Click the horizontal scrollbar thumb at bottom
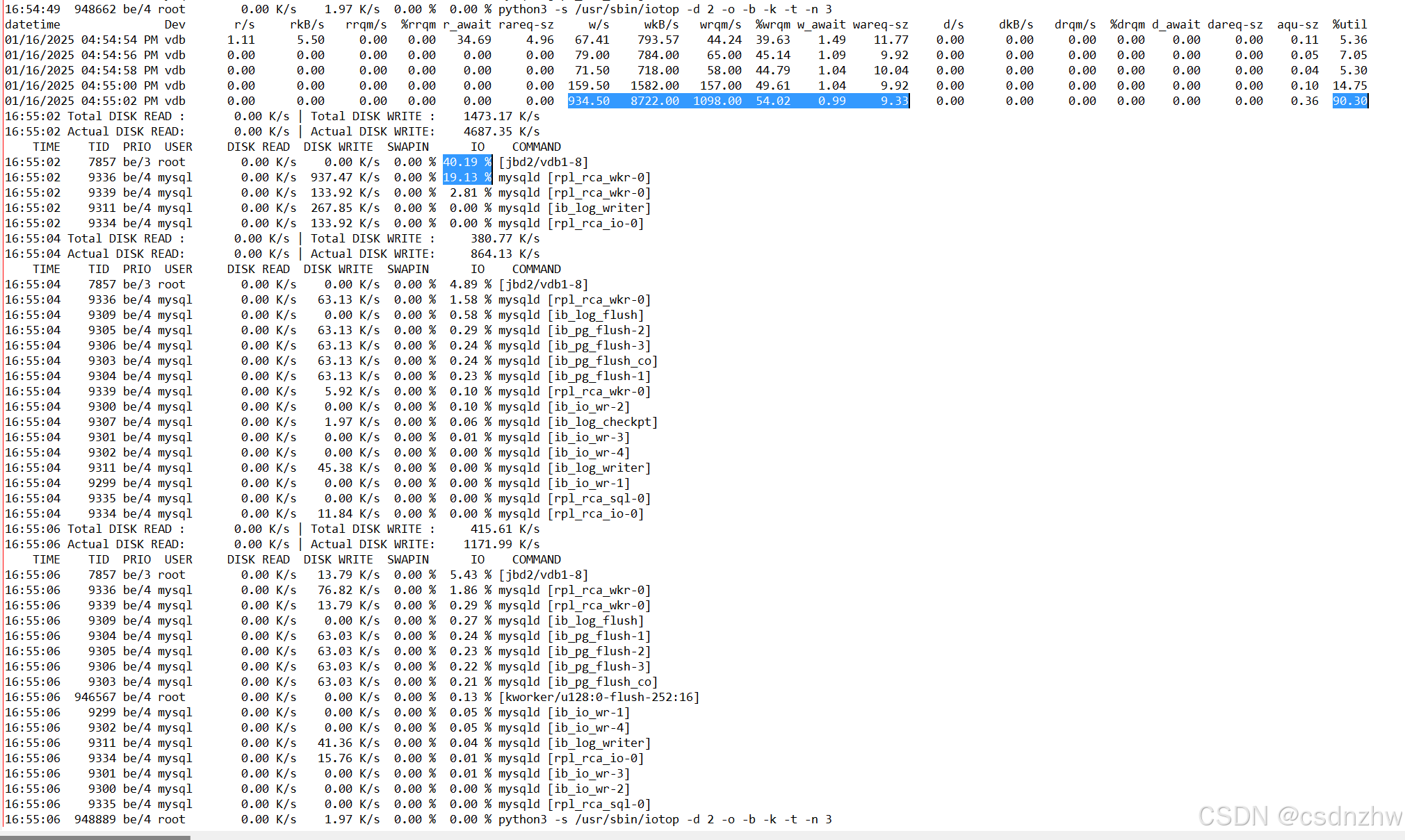Screen dimensions: 1405x840 tap(95, 837)
